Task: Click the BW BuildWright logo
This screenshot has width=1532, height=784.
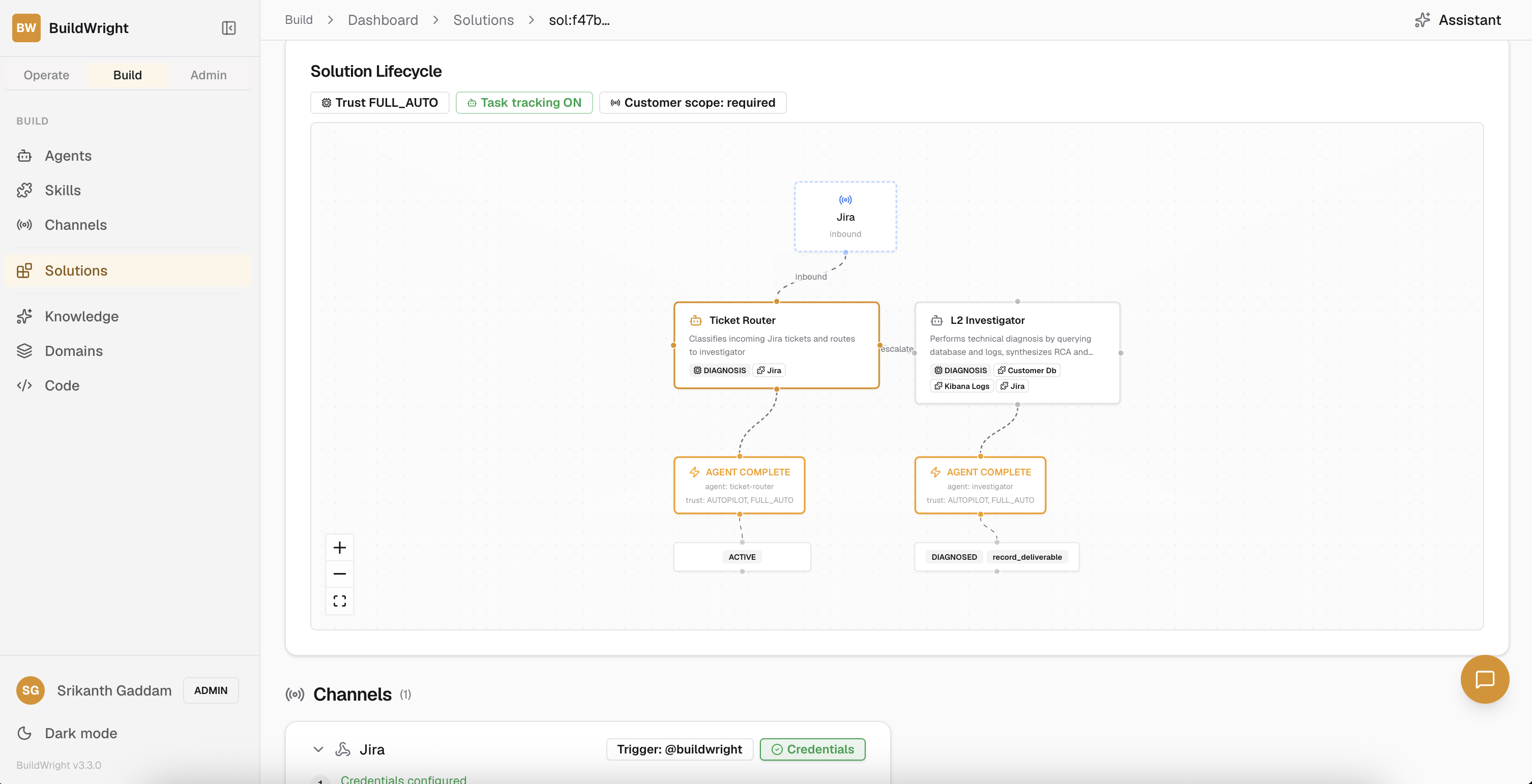Action: (26, 28)
